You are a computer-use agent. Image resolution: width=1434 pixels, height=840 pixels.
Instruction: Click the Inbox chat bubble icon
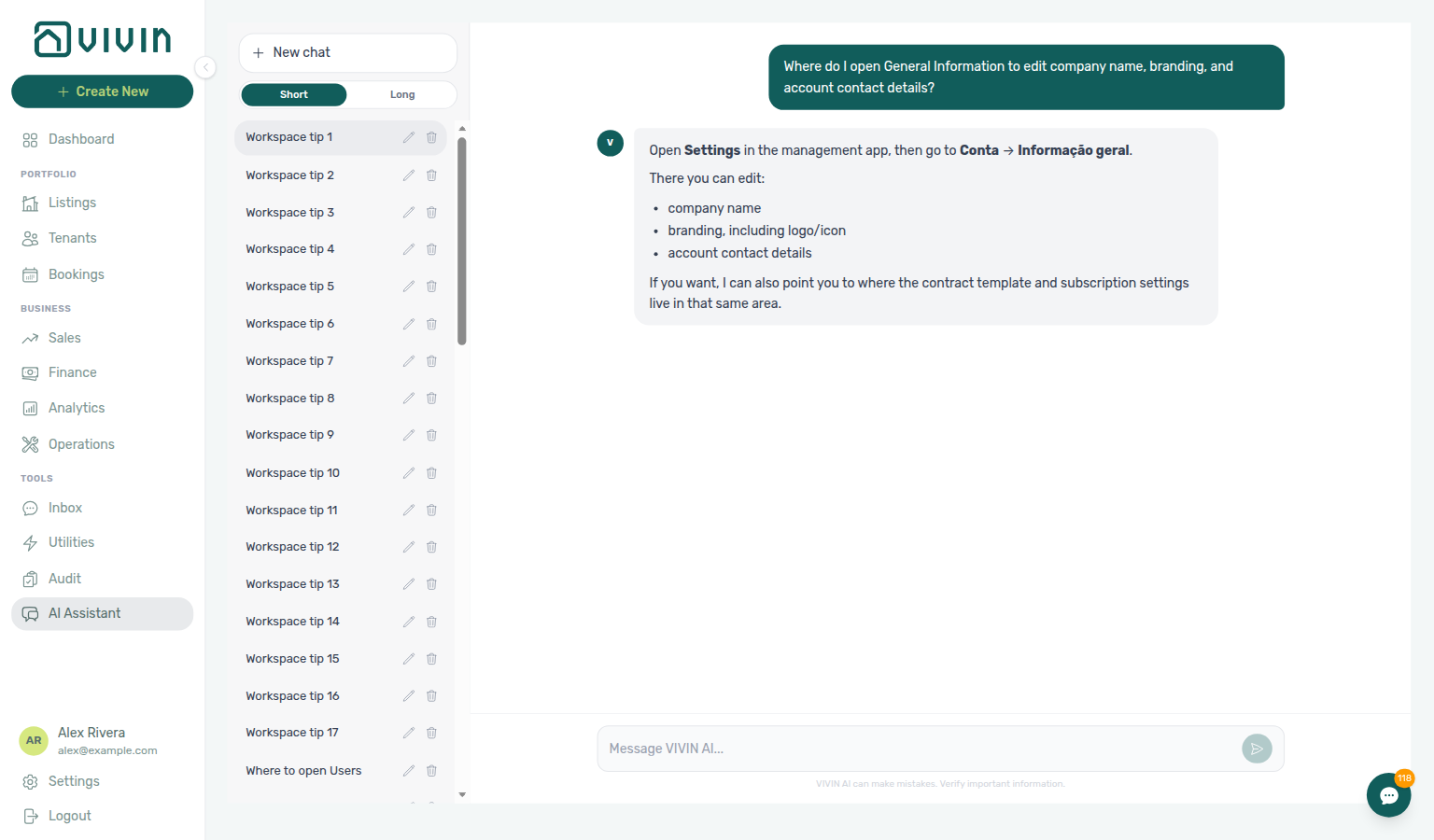point(30,509)
